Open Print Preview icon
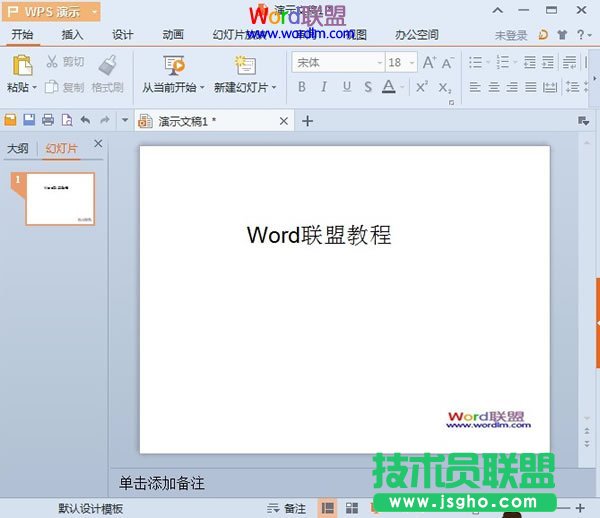 click(67, 120)
